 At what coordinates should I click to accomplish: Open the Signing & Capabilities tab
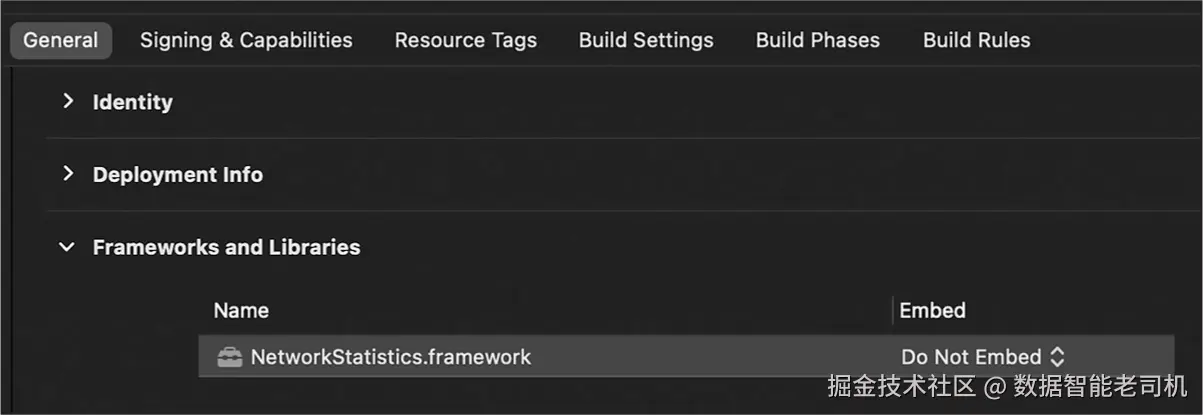pos(246,40)
